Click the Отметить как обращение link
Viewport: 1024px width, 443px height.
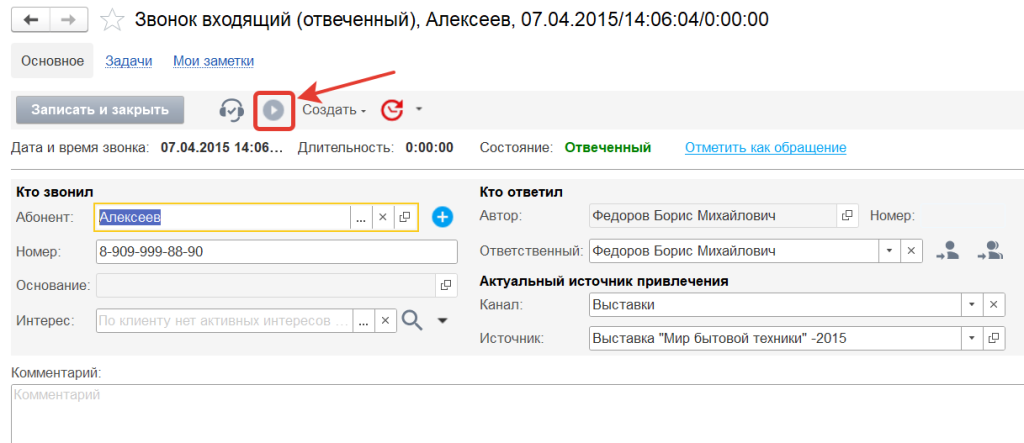[x=765, y=148]
